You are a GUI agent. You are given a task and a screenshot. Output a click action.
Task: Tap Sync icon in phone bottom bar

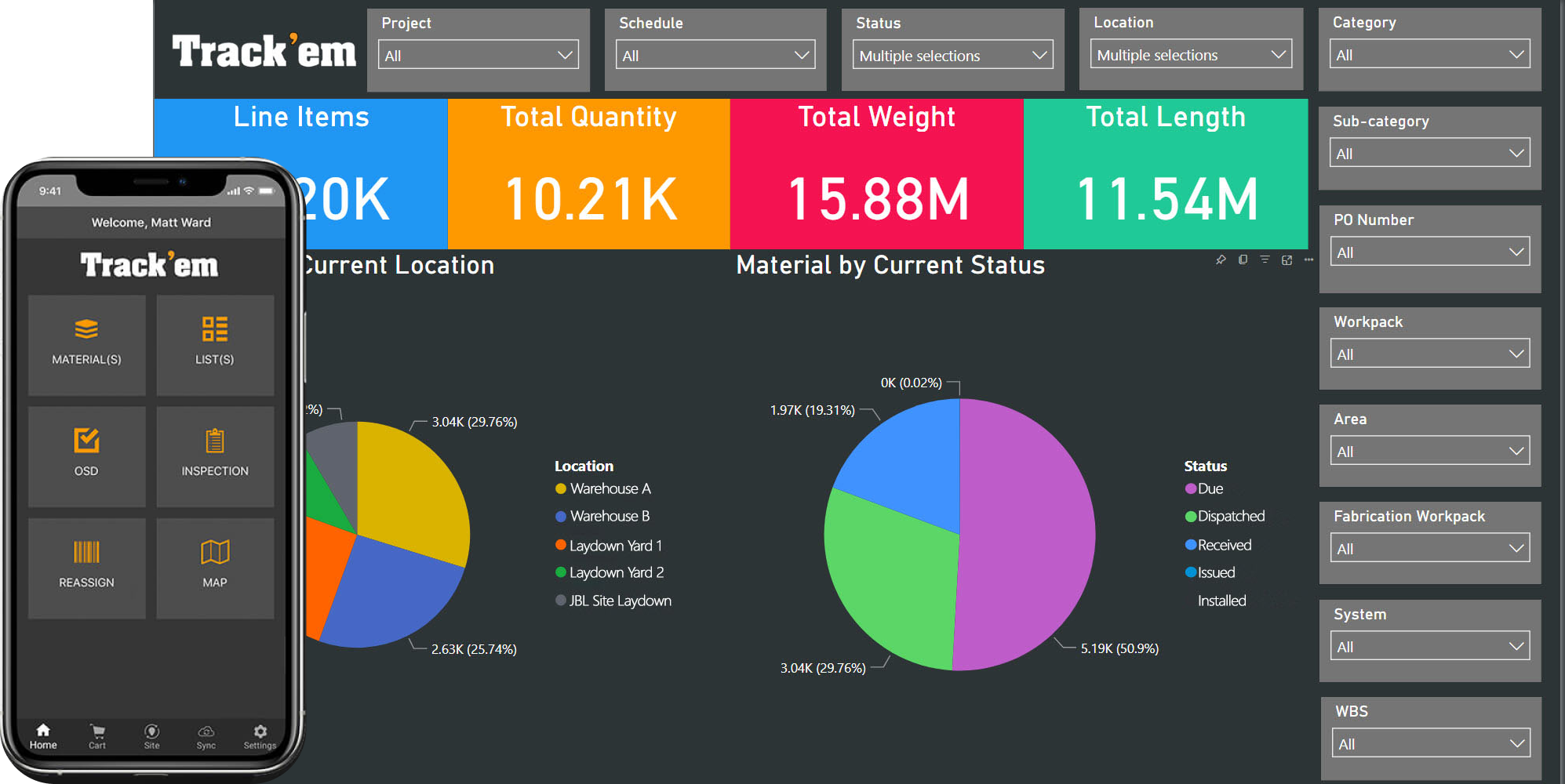click(x=206, y=737)
